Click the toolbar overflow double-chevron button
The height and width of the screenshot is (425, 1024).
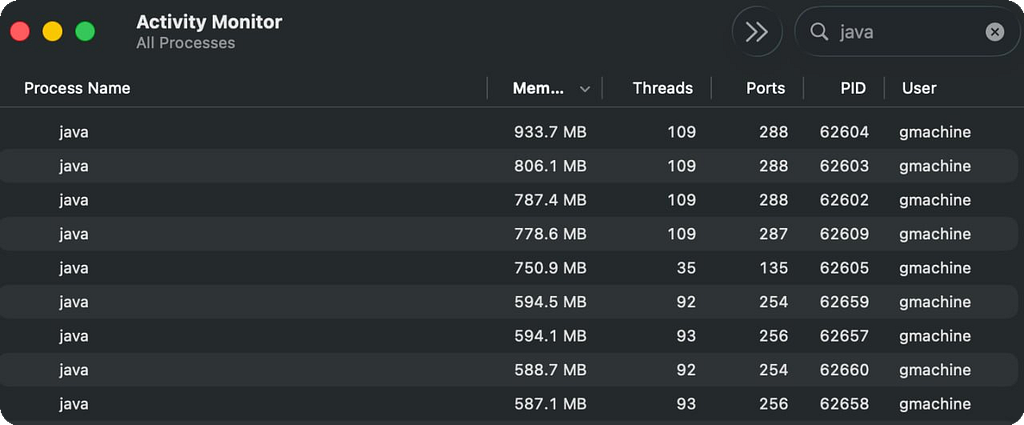[757, 32]
